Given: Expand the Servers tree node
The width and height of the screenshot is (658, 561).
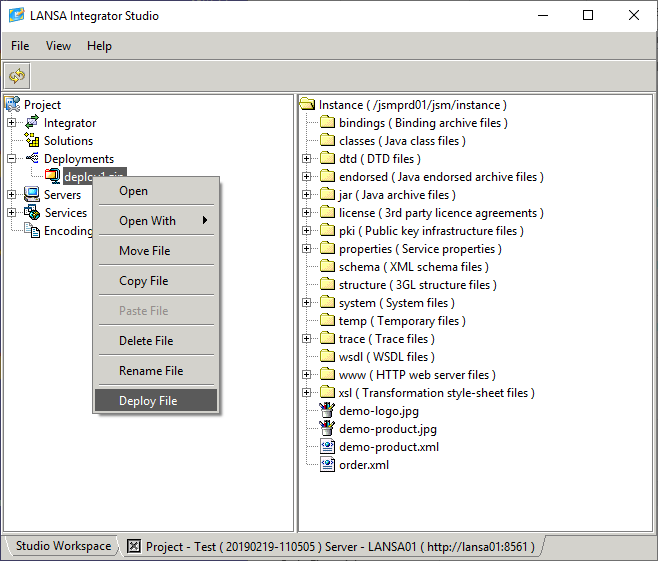Looking at the screenshot, I should pyautogui.click(x=12, y=195).
